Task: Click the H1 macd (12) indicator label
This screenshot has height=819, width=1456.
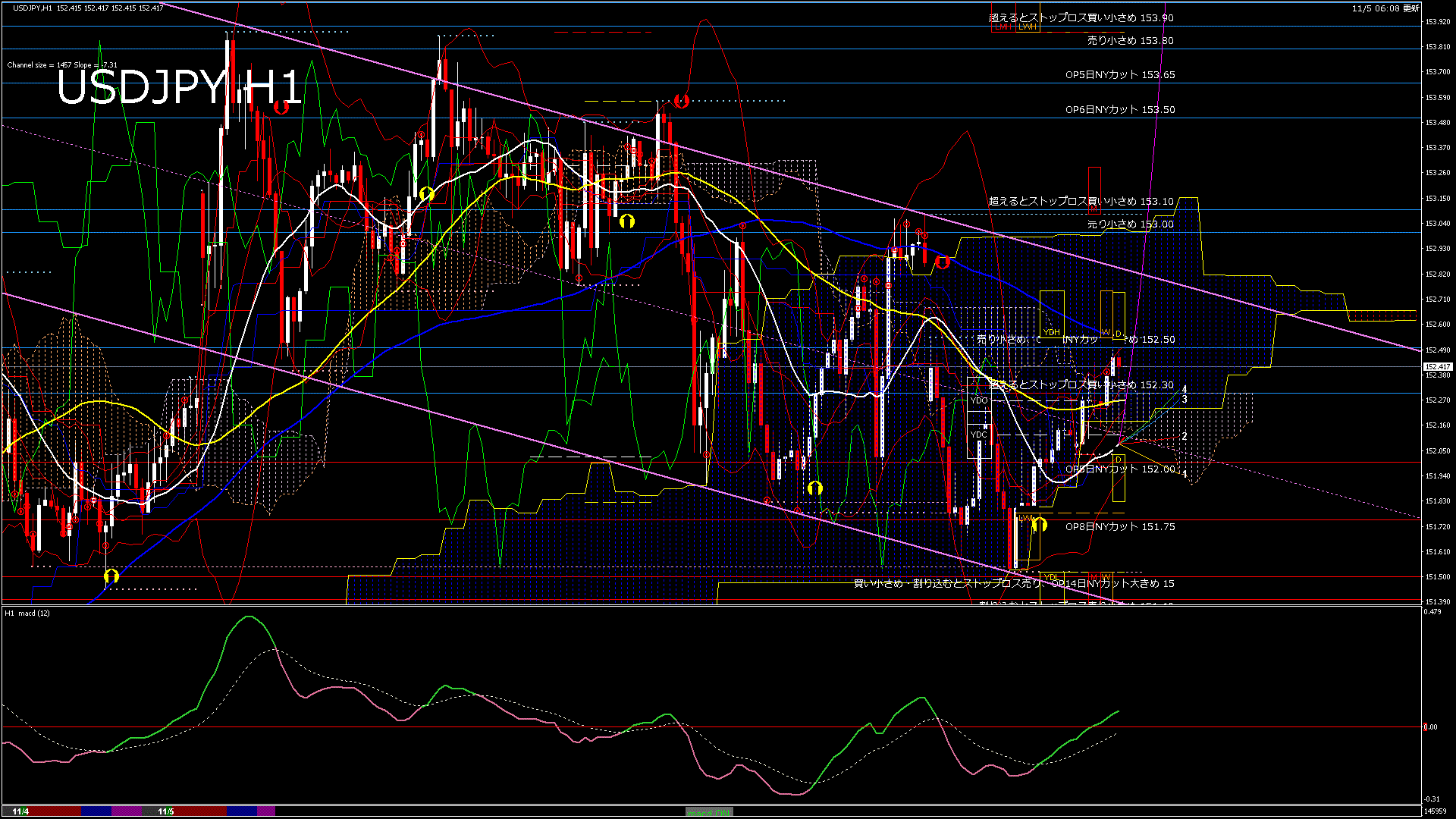Action: coord(27,613)
